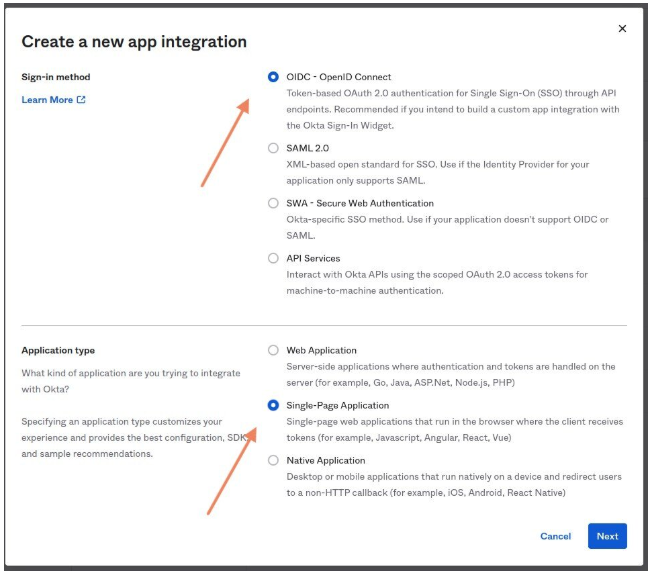Select the Web Application radio button

[273, 350]
